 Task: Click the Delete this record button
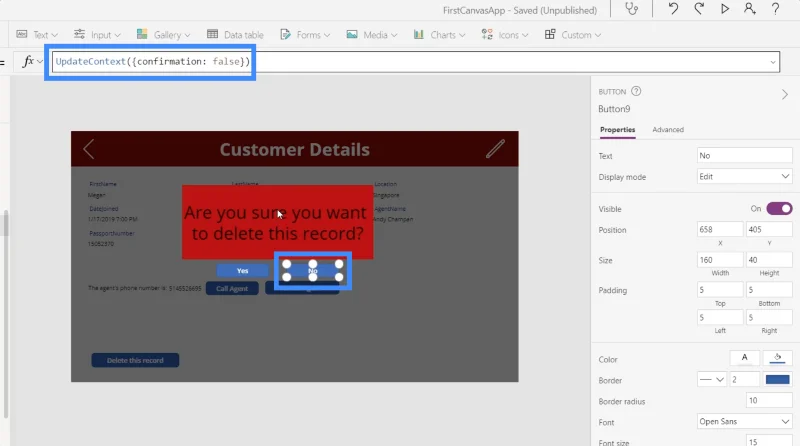point(135,360)
